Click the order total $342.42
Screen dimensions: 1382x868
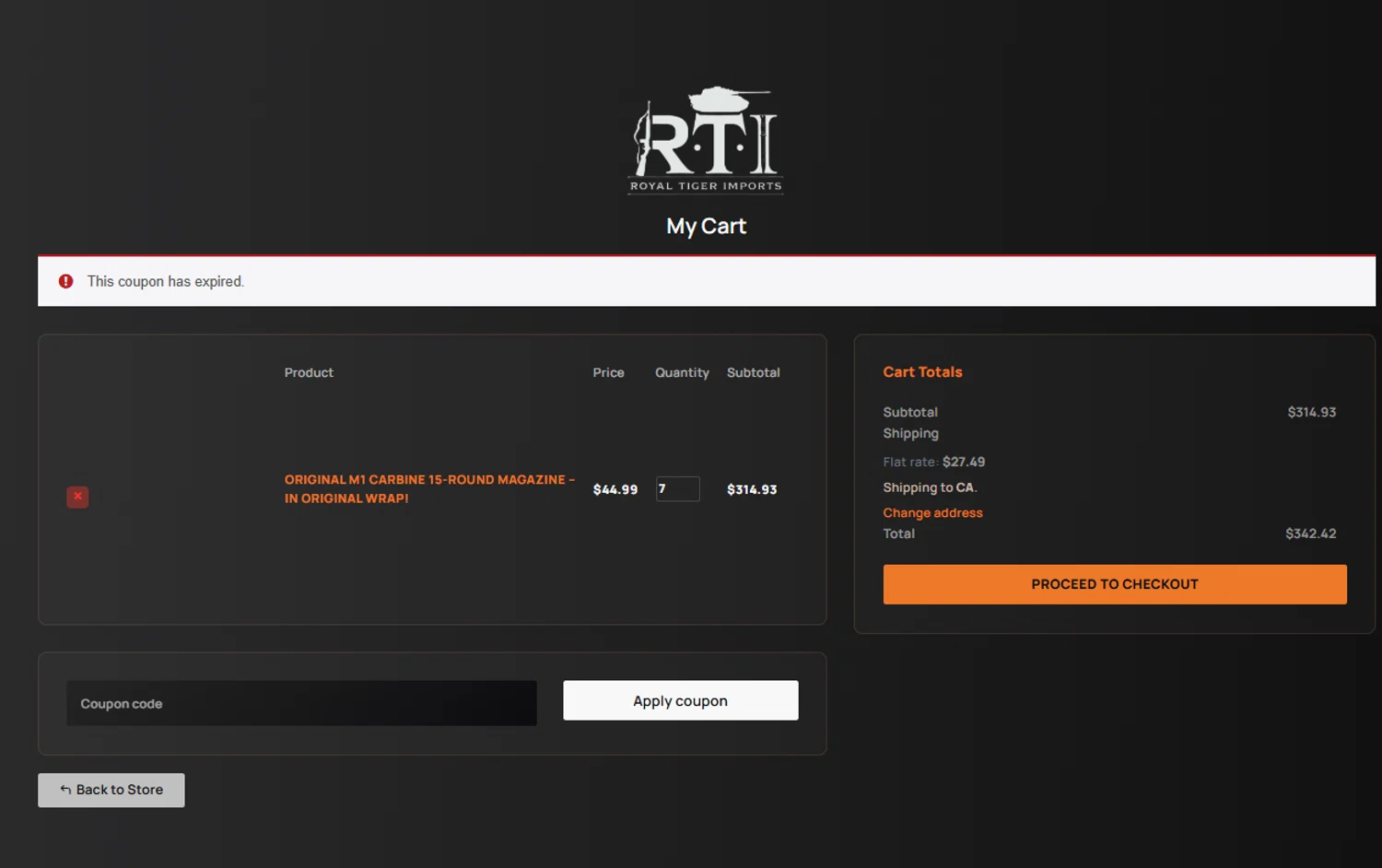tap(1310, 534)
